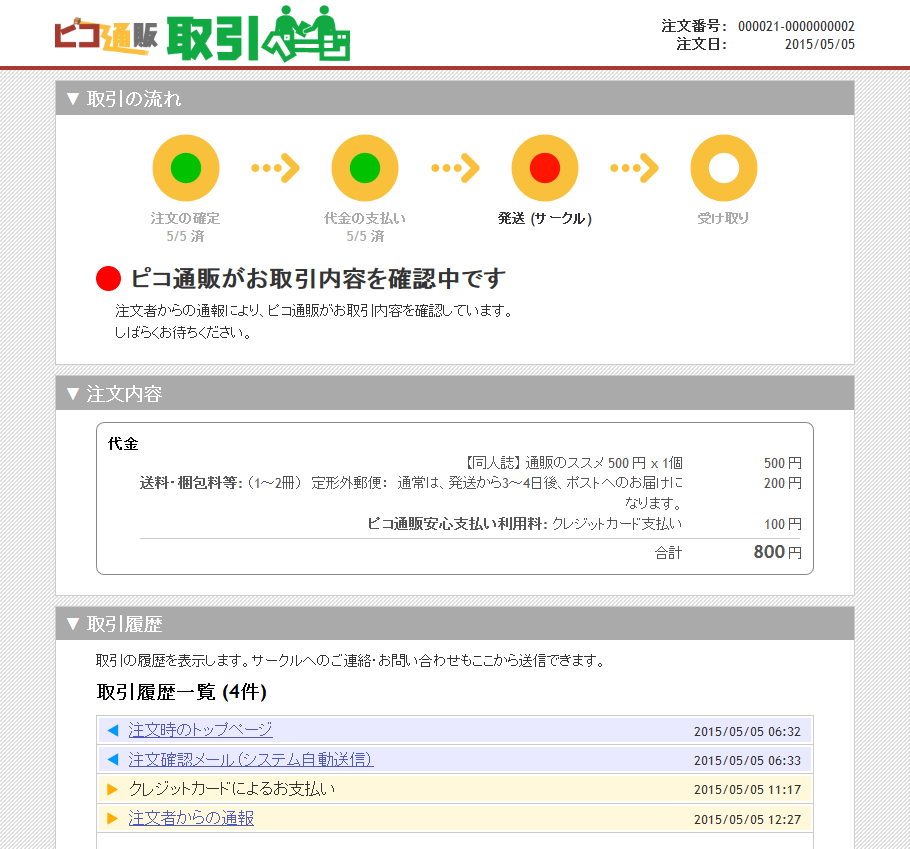The image size is (910, 849).
Task: Click the red status dot beside ピコ通販がお取引内容を確認中です
Action: click(x=108, y=279)
